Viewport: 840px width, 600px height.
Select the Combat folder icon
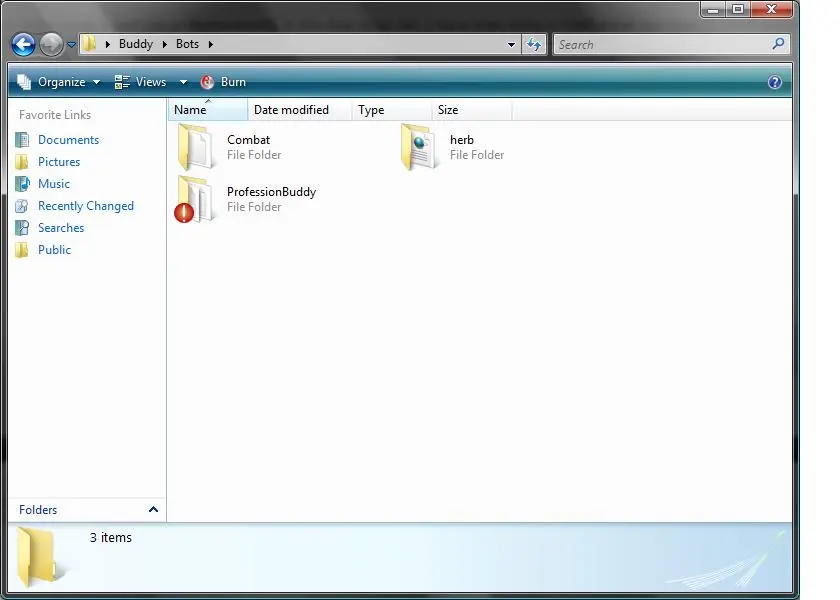tap(196, 147)
